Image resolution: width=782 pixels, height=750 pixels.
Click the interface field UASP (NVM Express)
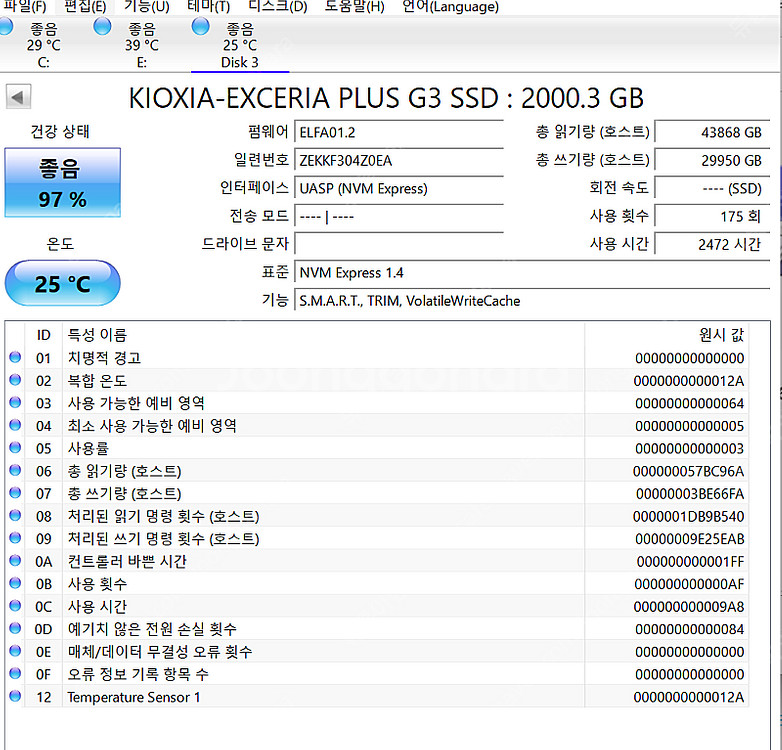[399, 188]
